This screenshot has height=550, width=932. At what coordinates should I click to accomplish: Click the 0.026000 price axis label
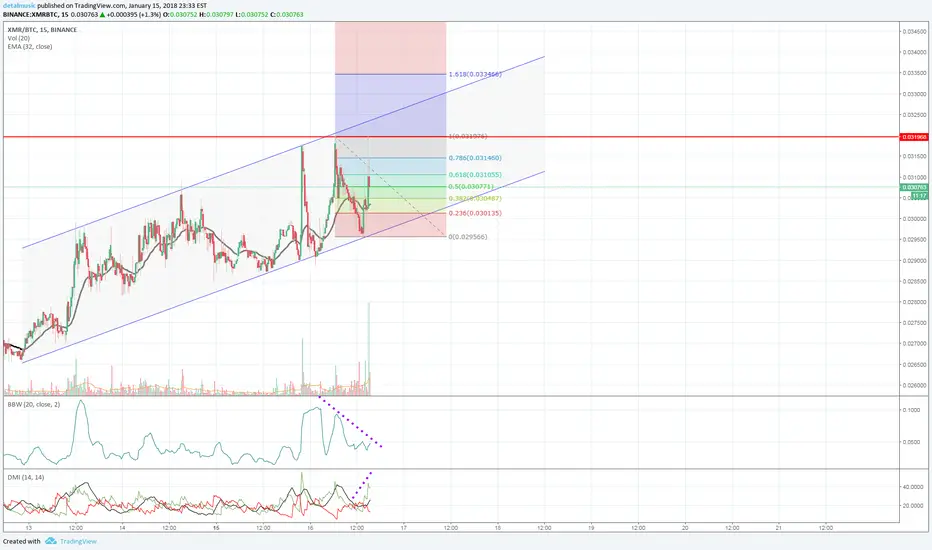tap(915, 385)
